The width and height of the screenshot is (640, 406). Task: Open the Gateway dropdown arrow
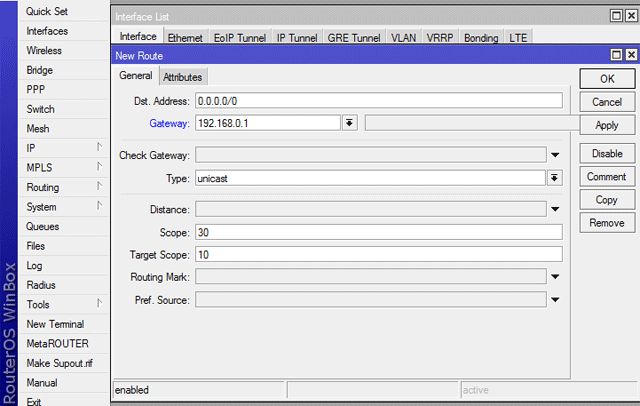[x=350, y=123]
